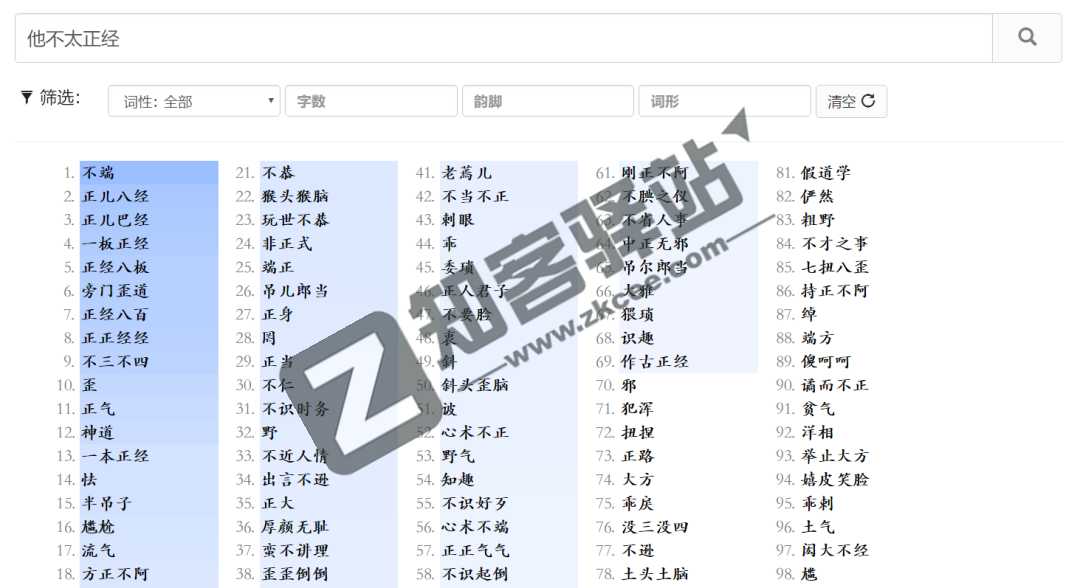Viewport: 1080px width, 588px height.
Task: Click the magnifying glass search icon
Action: click(1027, 37)
